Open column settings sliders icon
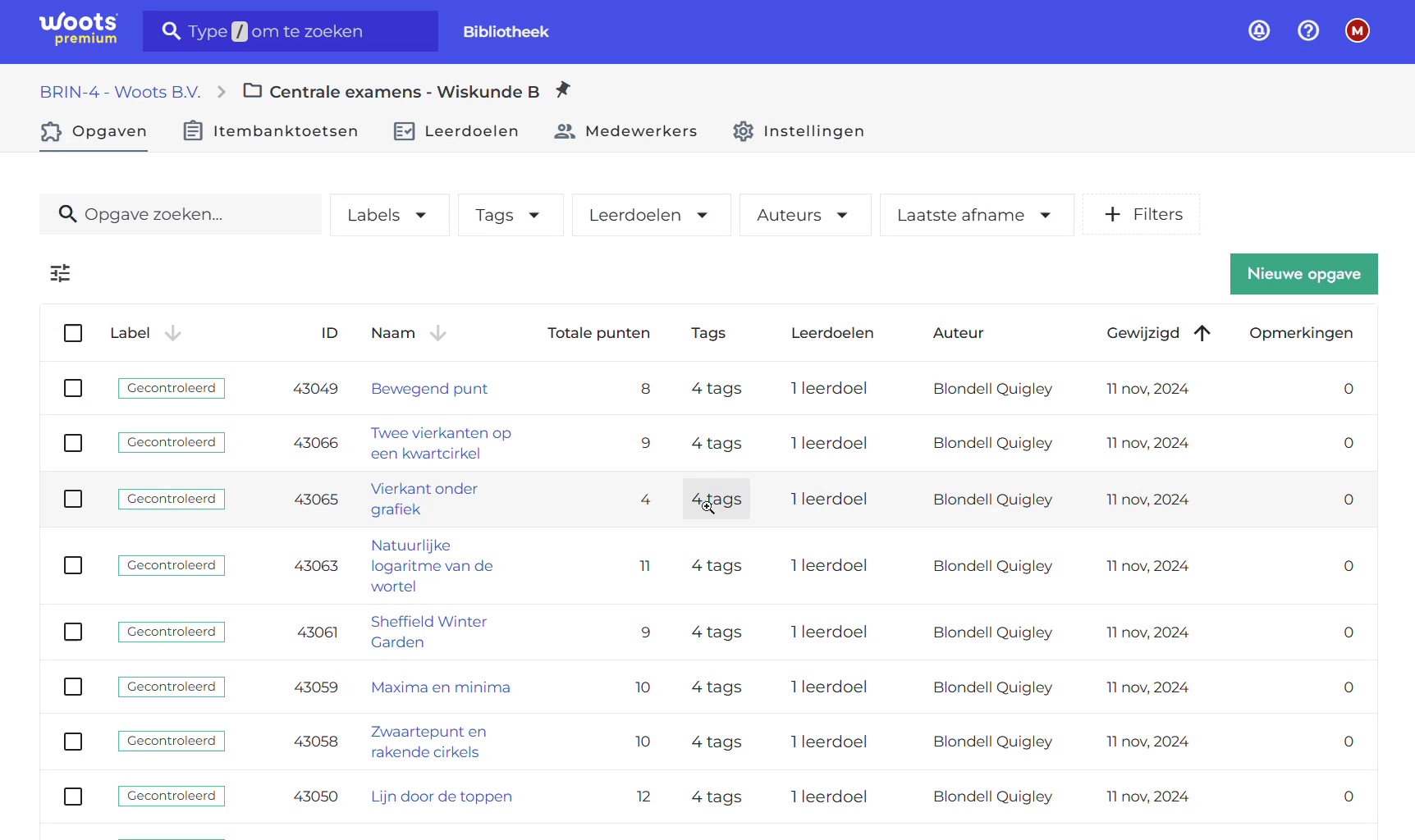Screen dimensions: 1415x840 coord(60,273)
